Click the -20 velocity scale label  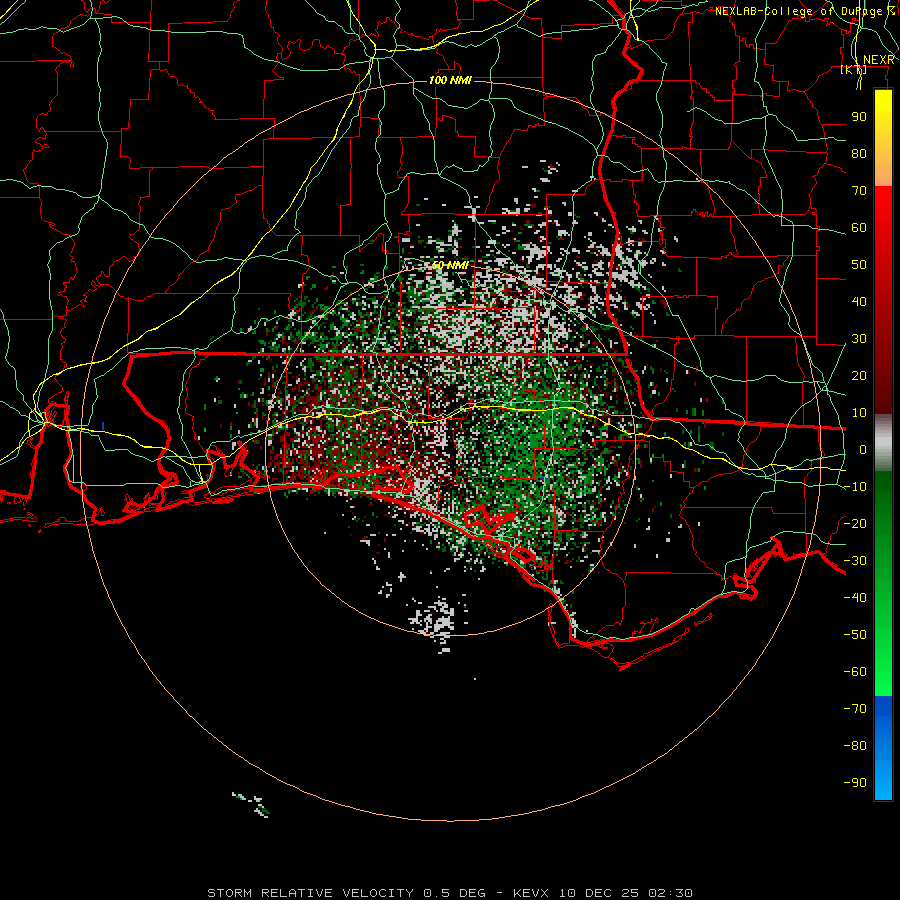click(855, 524)
